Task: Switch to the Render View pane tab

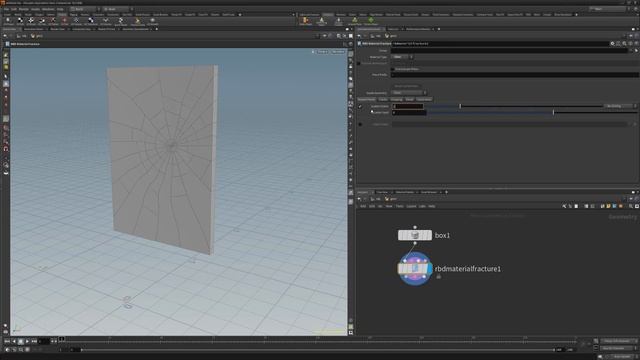Action: [57, 29]
